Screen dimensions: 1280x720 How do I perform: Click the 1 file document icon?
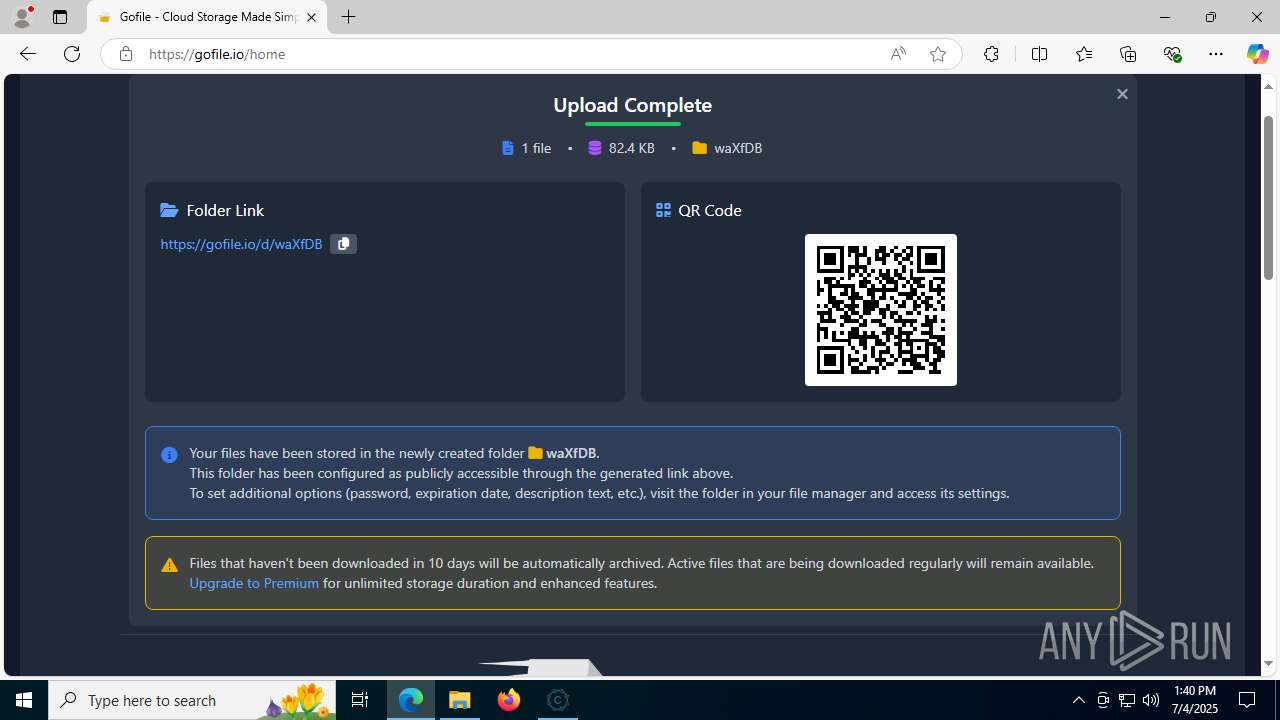pos(508,148)
